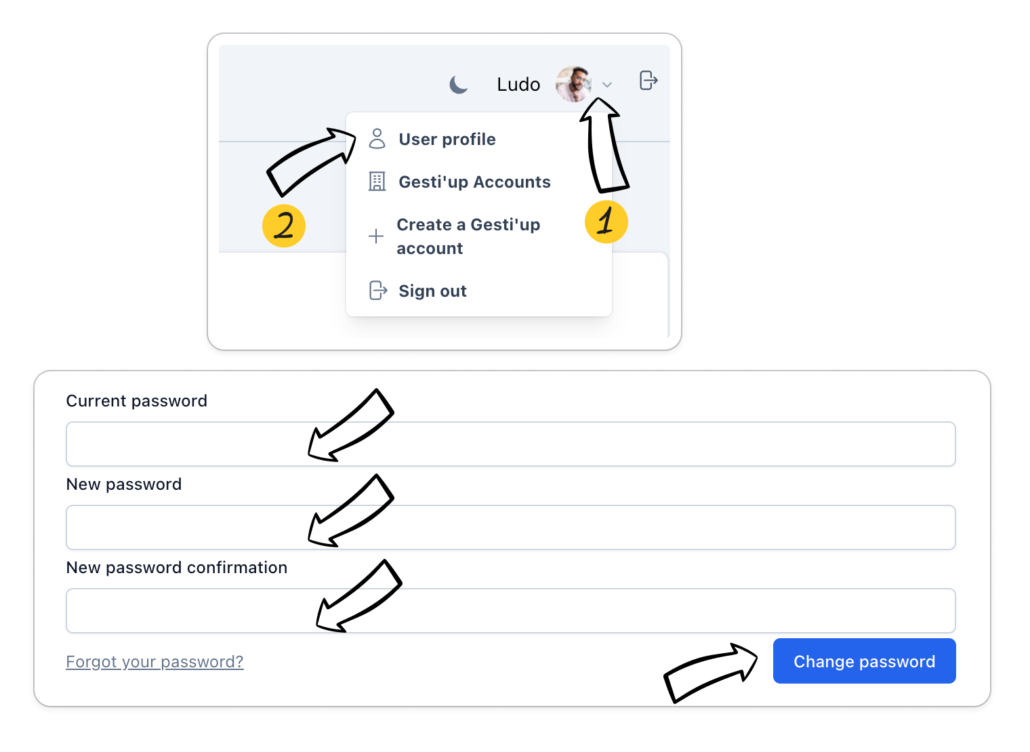Choose Create a Gesti'up account
This screenshot has height=752, width=1030.
tap(468, 237)
